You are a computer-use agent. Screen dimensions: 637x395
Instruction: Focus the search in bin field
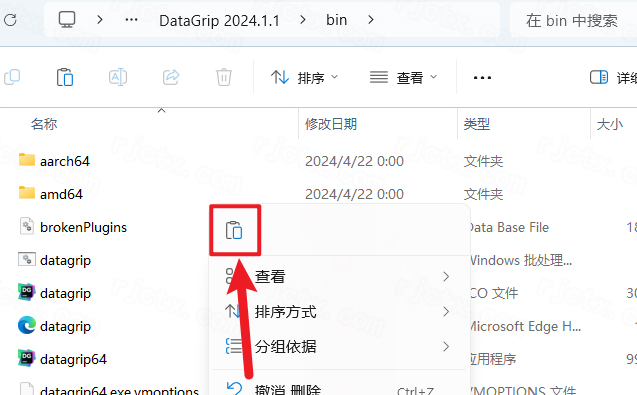[573, 20]
